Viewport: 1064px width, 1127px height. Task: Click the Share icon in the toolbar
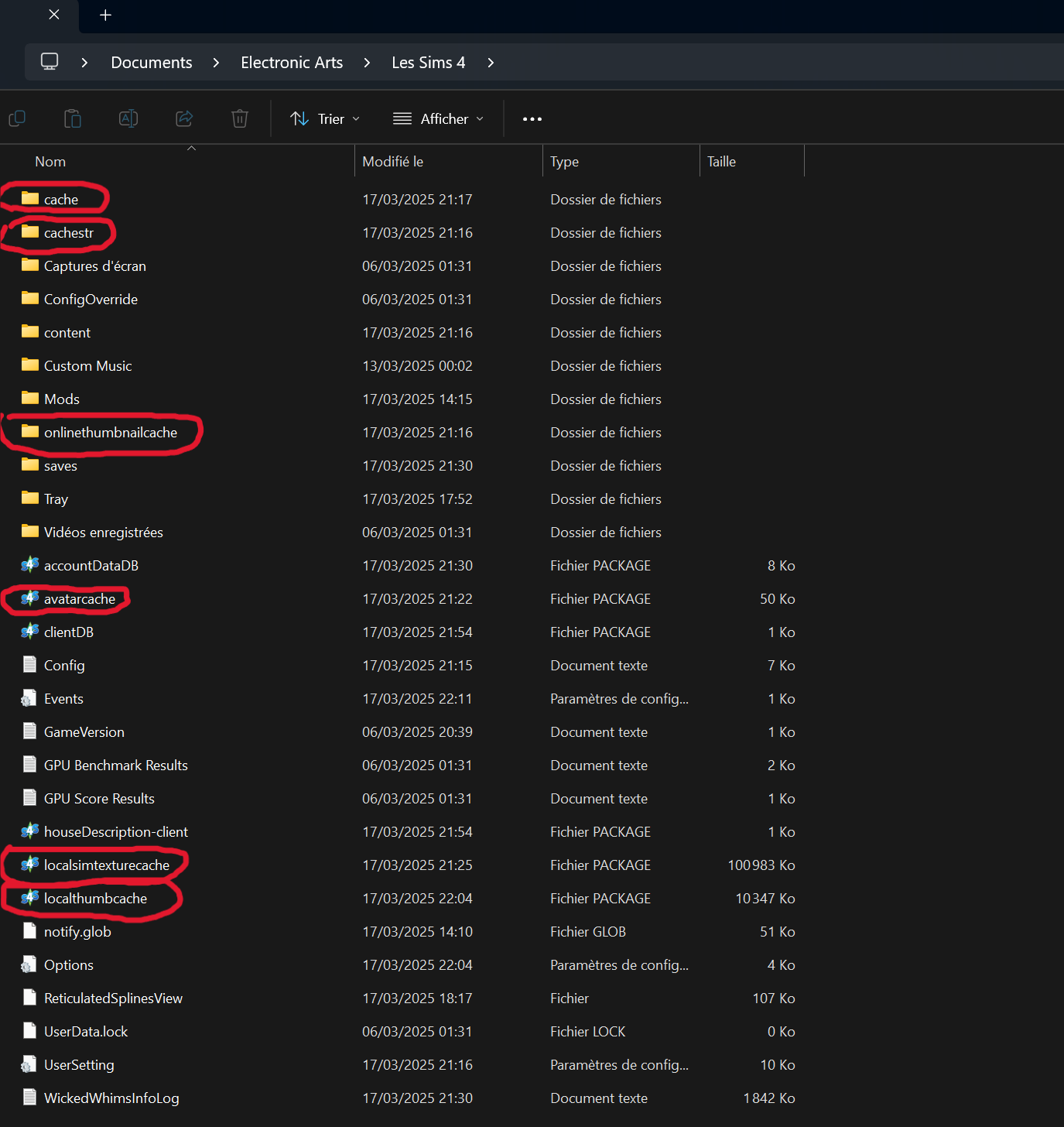click(x=184, y=118)
